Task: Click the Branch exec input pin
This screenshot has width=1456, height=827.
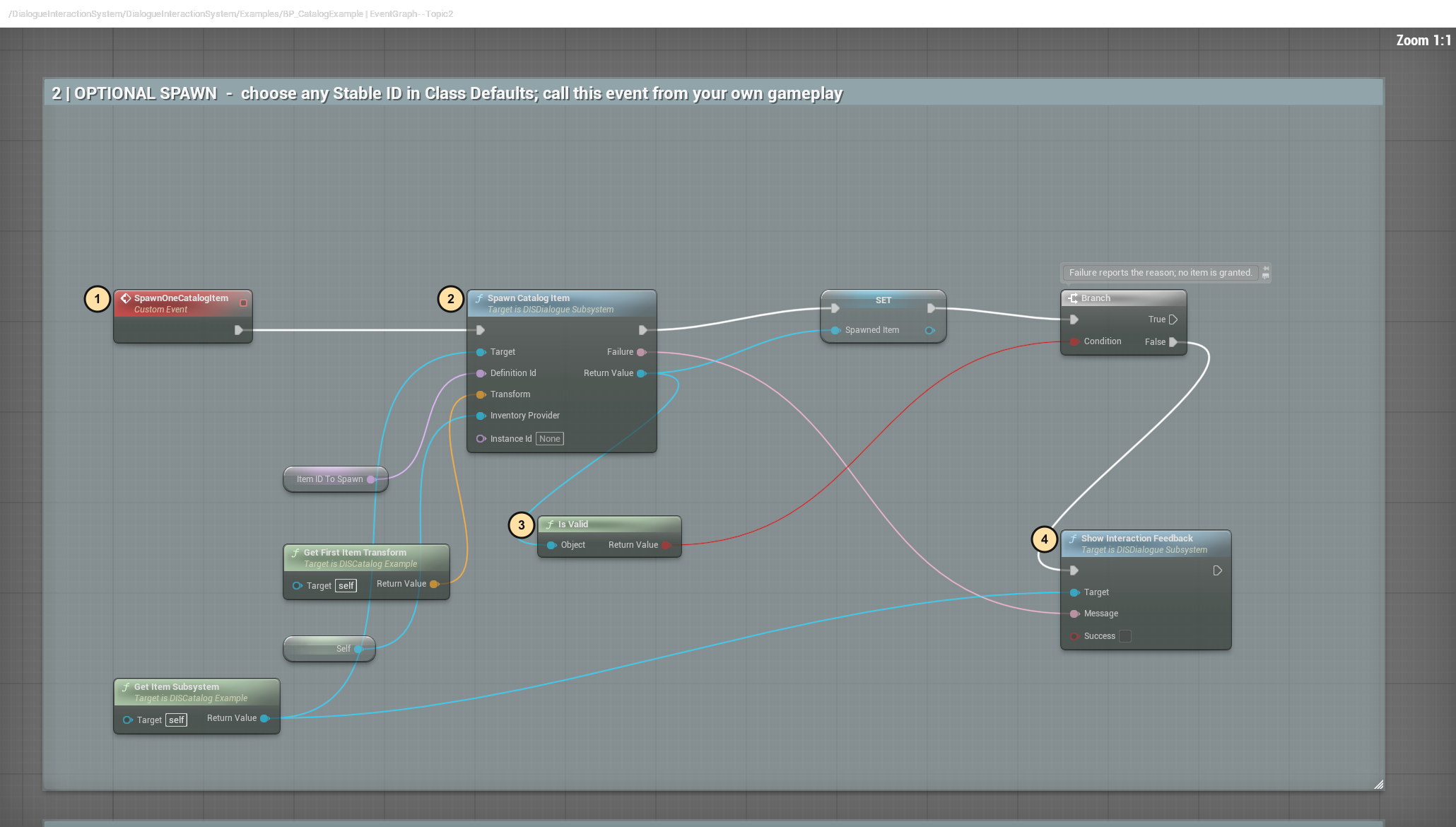Action: (x=1074, y=319)
